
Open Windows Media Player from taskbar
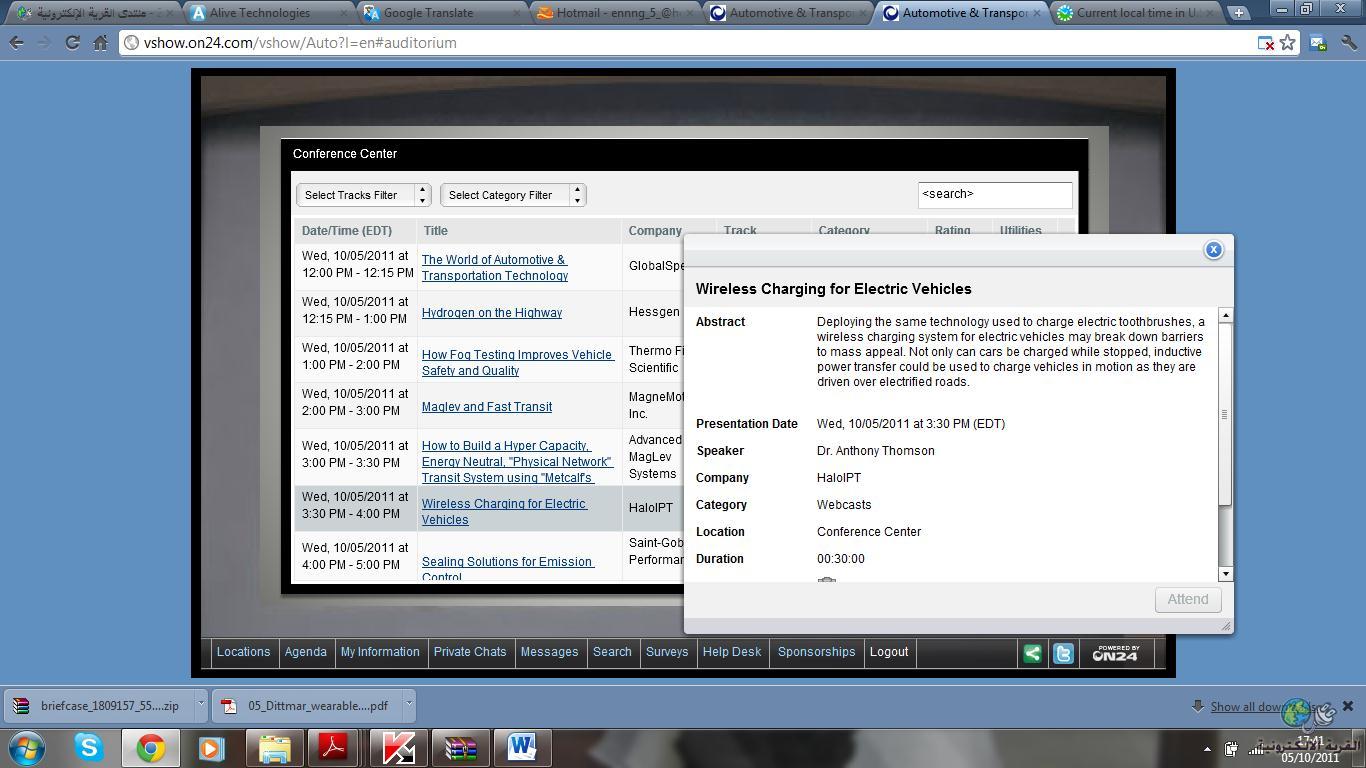pos(211,748)
